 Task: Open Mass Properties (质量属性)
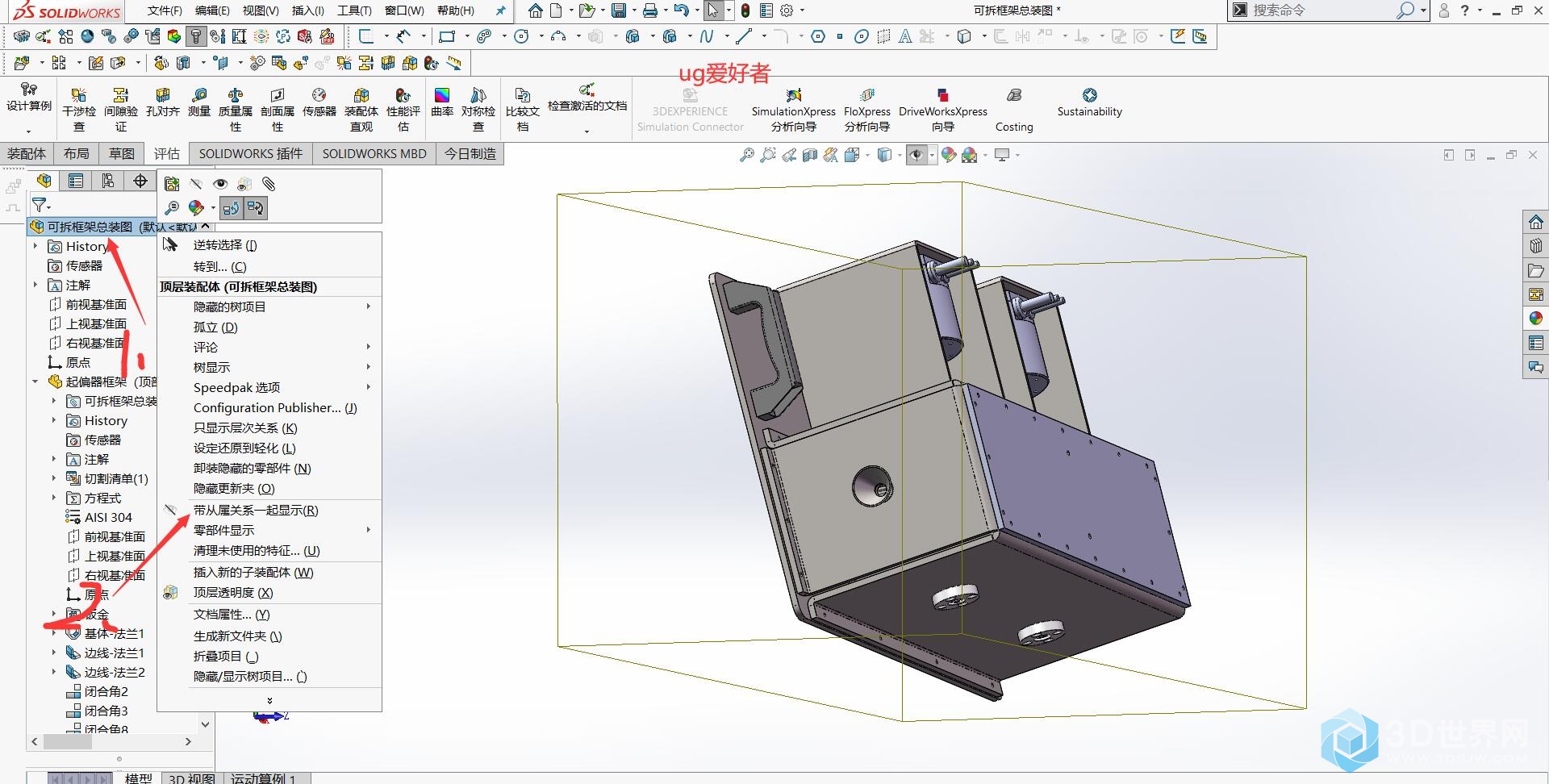(x=236, y=110)
